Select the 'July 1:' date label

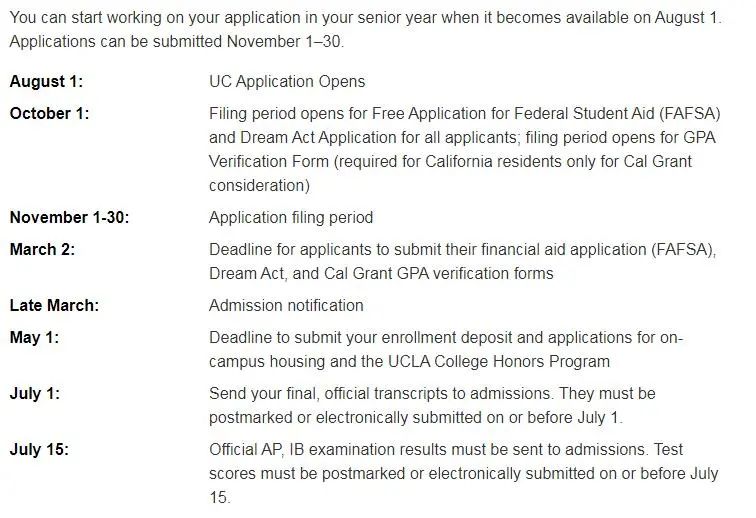click(x=35, y=394)
